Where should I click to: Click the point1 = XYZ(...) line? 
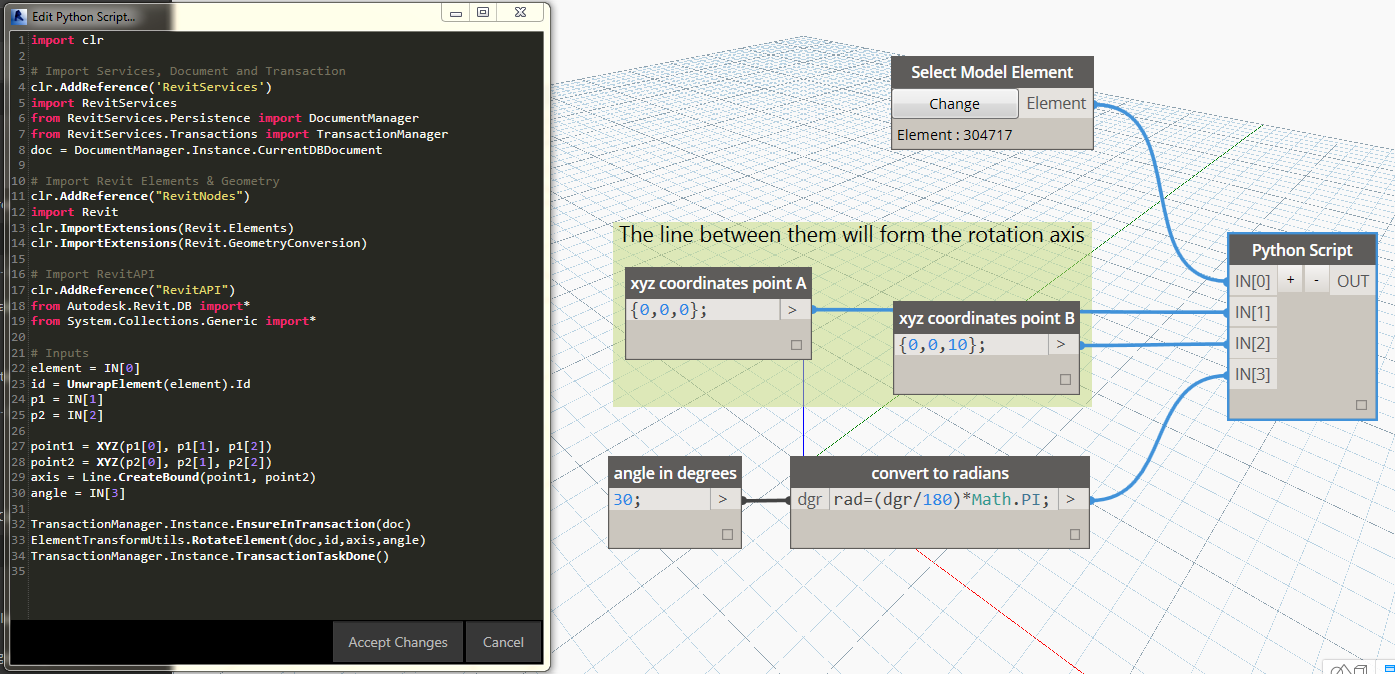pyautogui.click(x=151, y=446)
